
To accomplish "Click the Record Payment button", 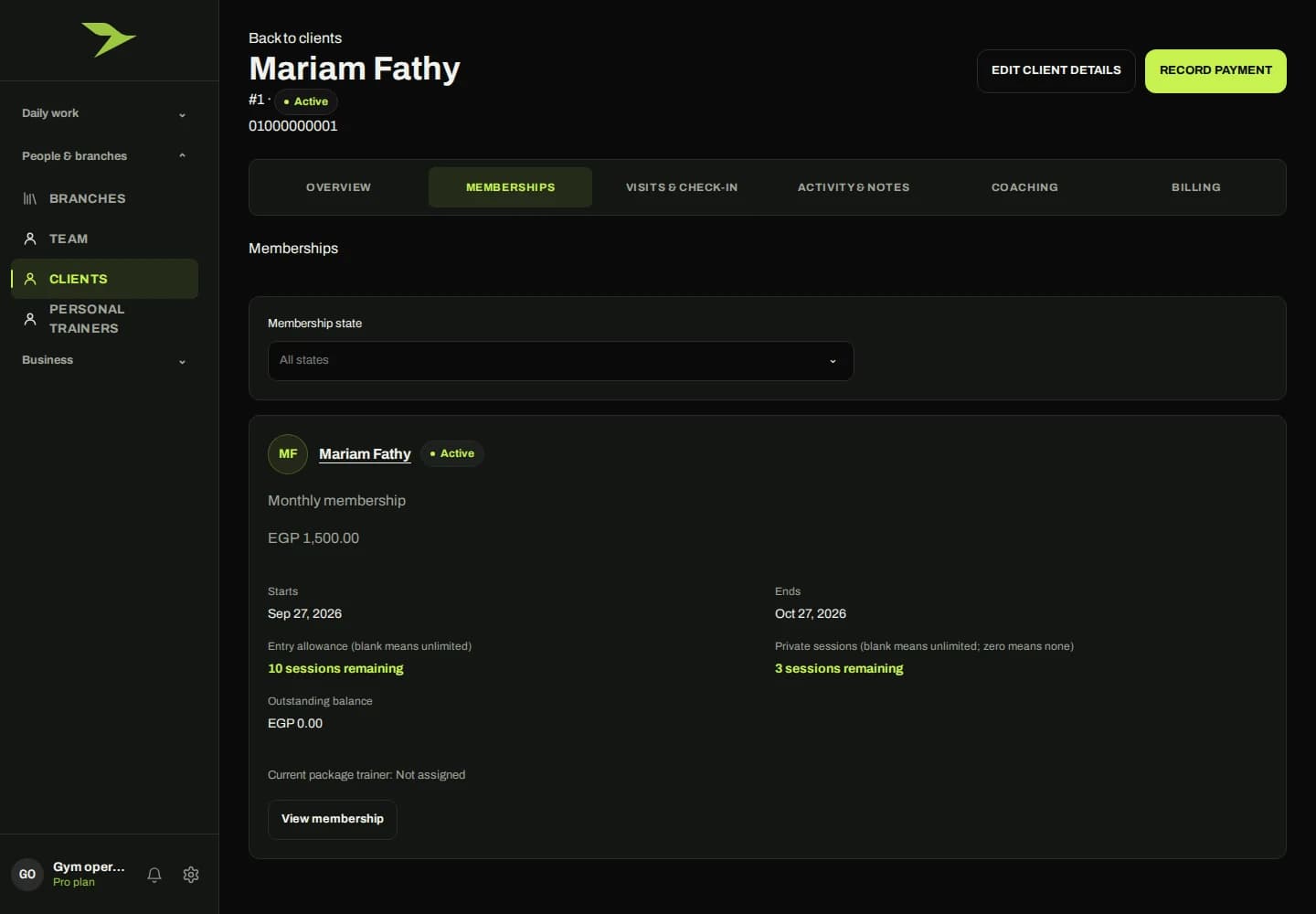I will tap(1215, 71).
